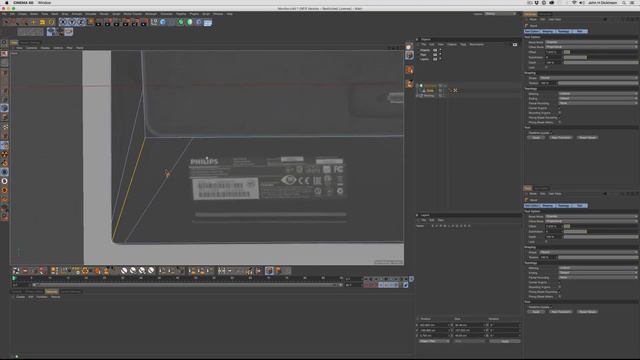Open the Apple menu

tap(6, 2)
